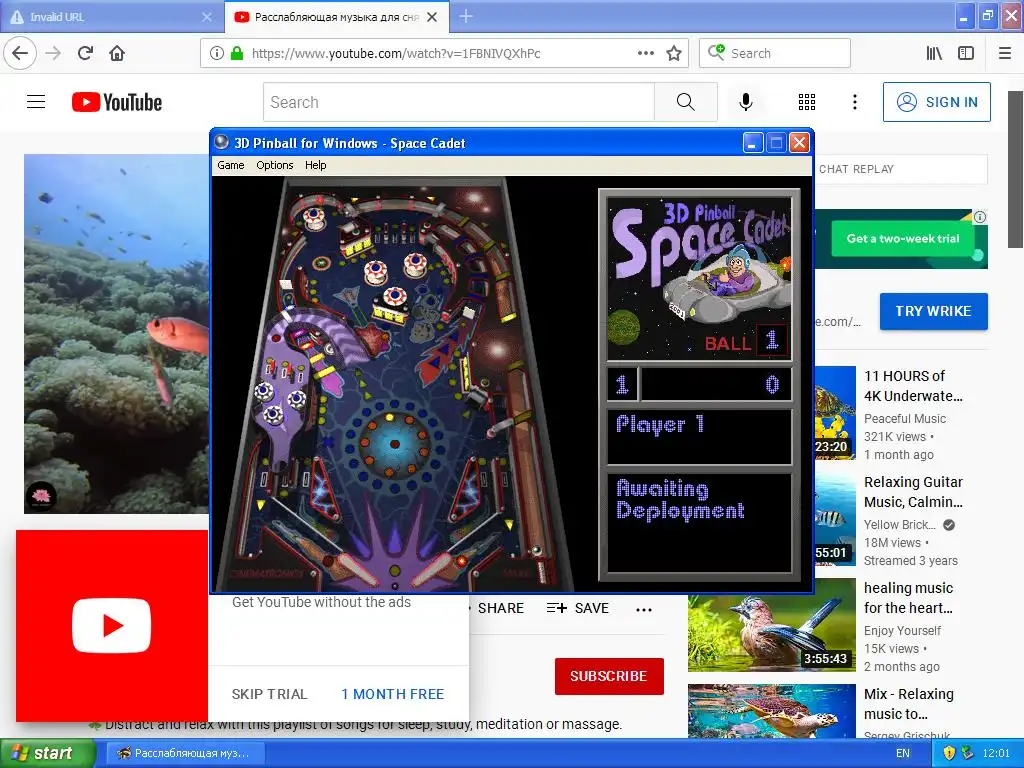
Task: Open the Game menu in 3D Pinball
Action: (231, 165)
